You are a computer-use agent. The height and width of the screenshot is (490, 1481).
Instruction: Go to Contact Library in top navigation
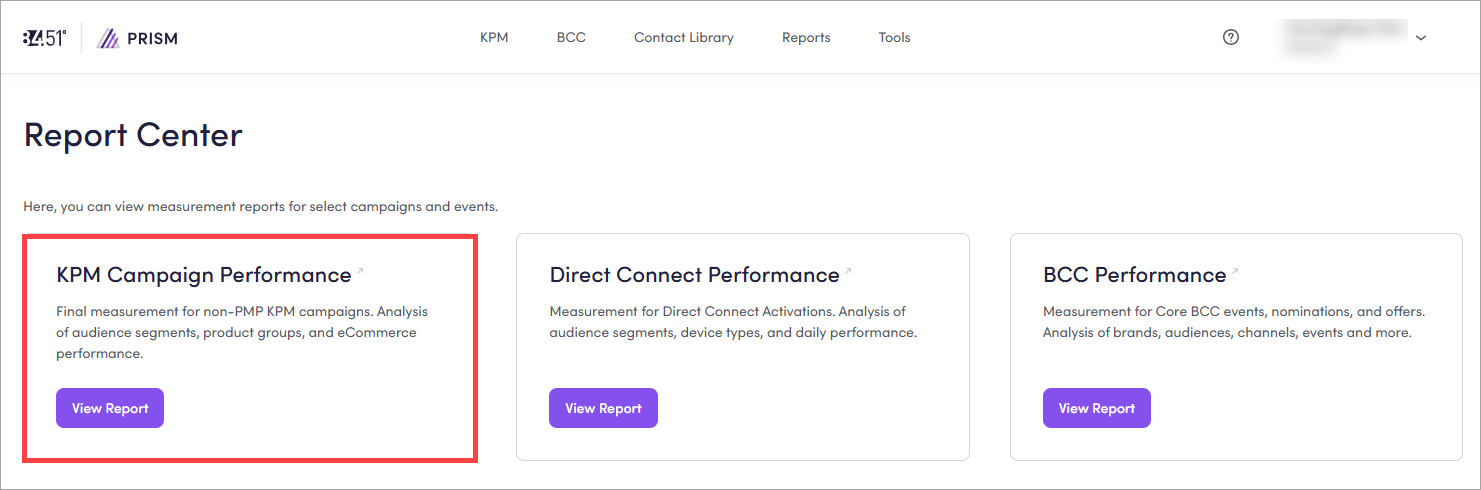coord(683,37)
